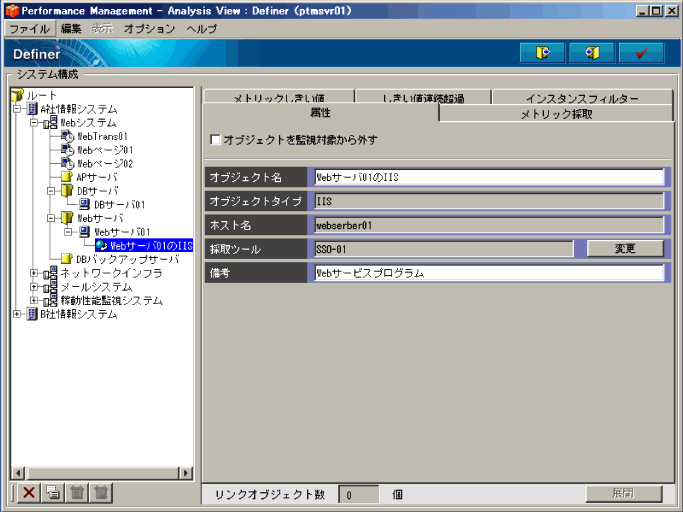Click the オブジェクトタイプ field showing IIS
The width and height of the screenshot is (683, 512).
(489, 201)
